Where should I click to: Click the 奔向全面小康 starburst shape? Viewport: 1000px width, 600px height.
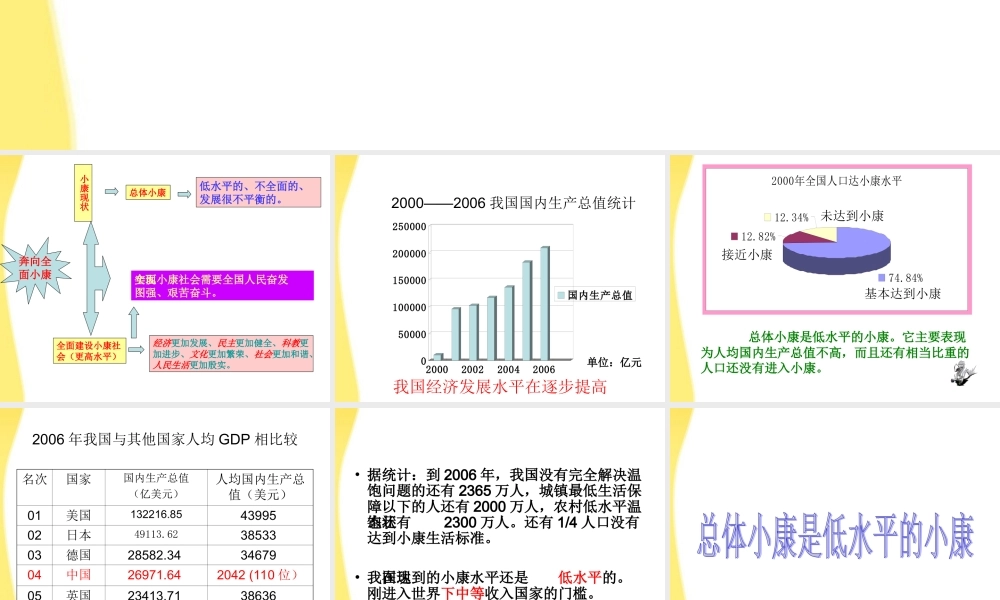(x=35, y=268)
